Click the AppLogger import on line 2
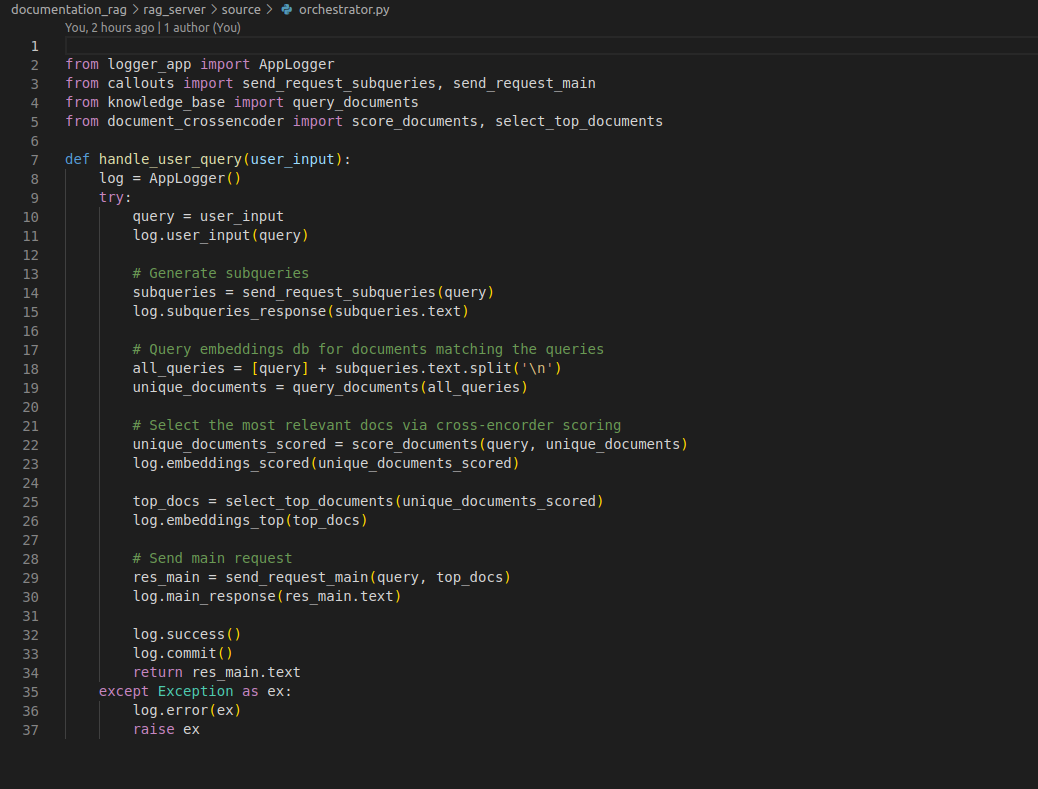1038x789 pixels. (x=296, y=63)
